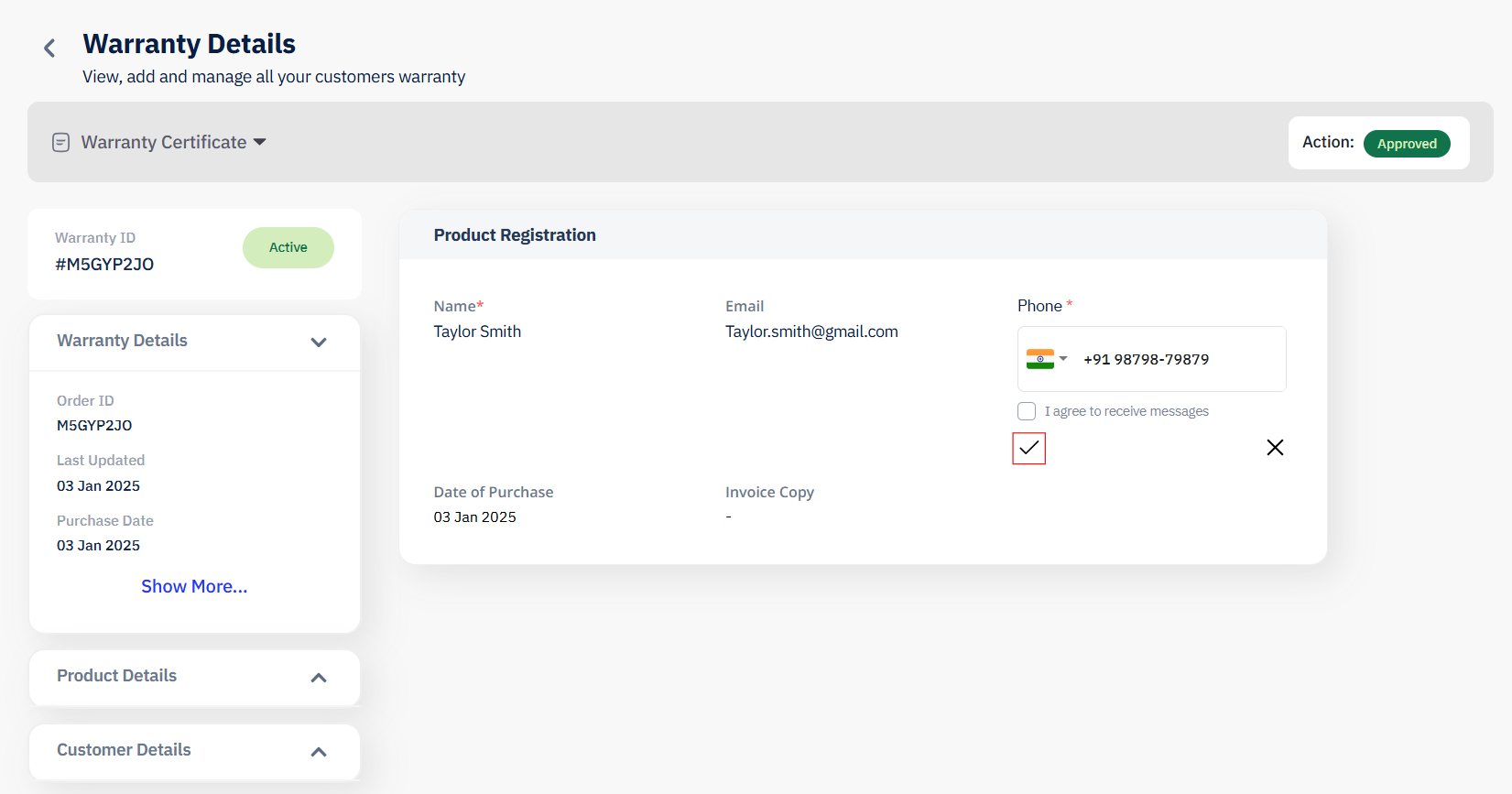Cancel phone edit with the X icon
The height and width of the screenshot is (794, 1512).
[x=1275, y=447]
